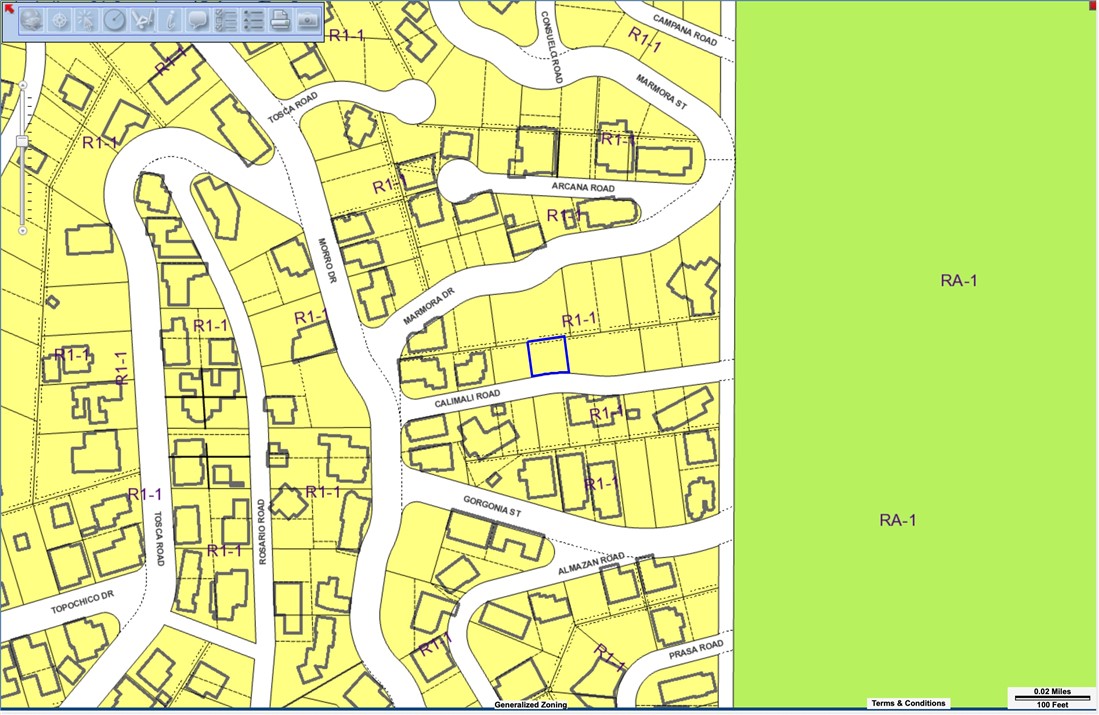The height and width of the screenshot is (715, 1099).
Task: Zoom out using the slider's bottom arrow
Action: pos(22,231)
